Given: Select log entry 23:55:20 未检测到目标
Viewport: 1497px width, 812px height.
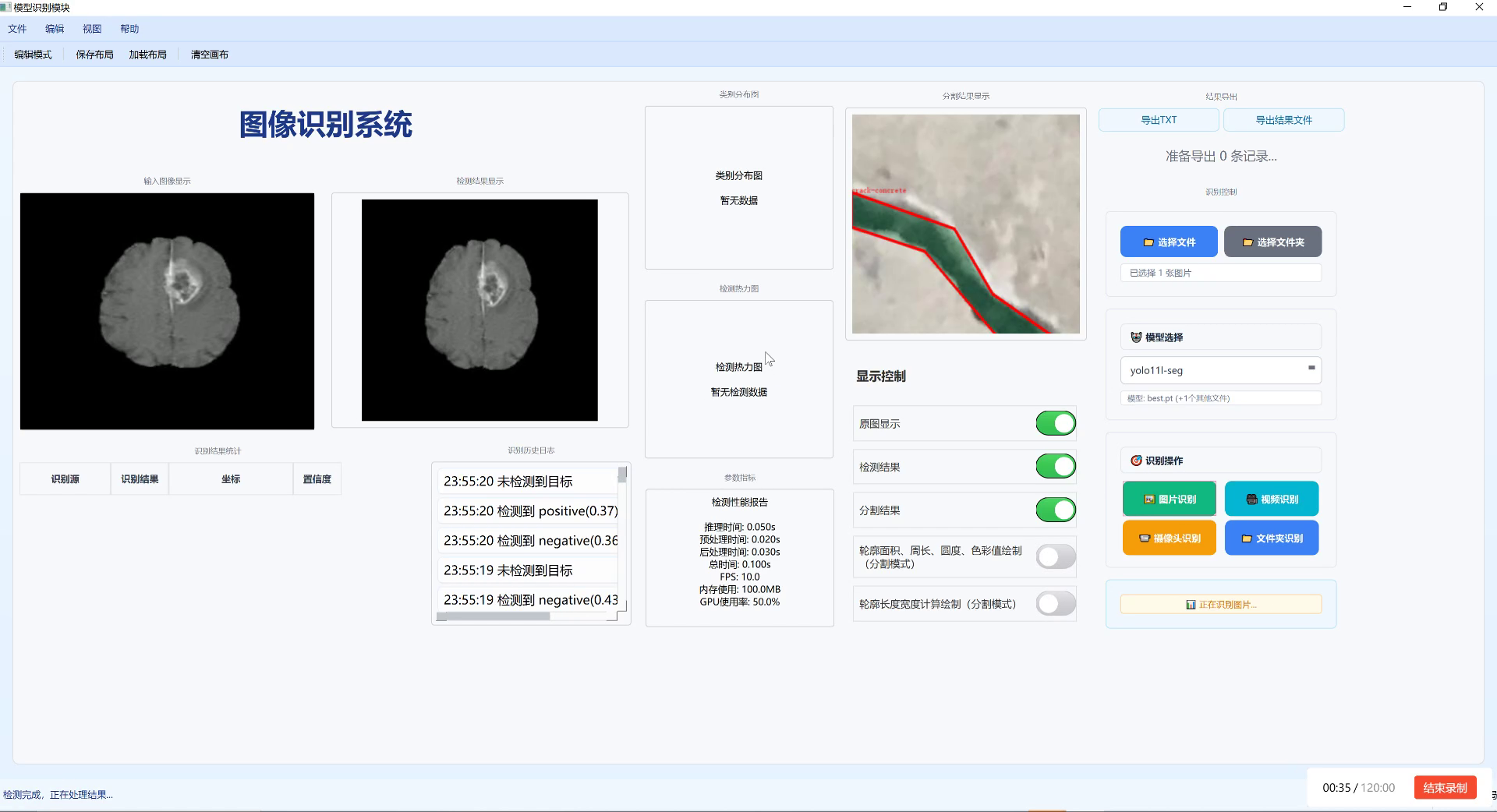Looking at the screenshot, I should (x=527, y=482).
